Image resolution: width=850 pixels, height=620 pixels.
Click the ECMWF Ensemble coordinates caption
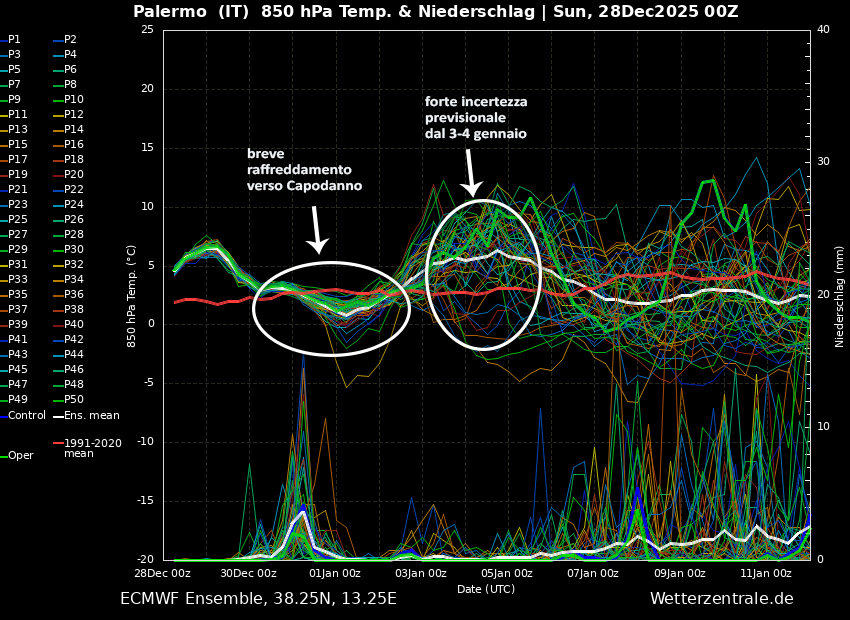click(x=258, y=599)
